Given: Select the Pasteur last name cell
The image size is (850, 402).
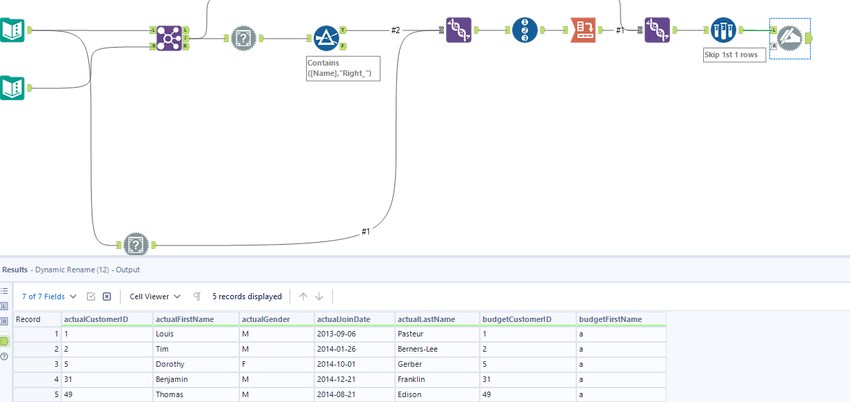Looking at the screenshot, I should (x=437, y=334).
